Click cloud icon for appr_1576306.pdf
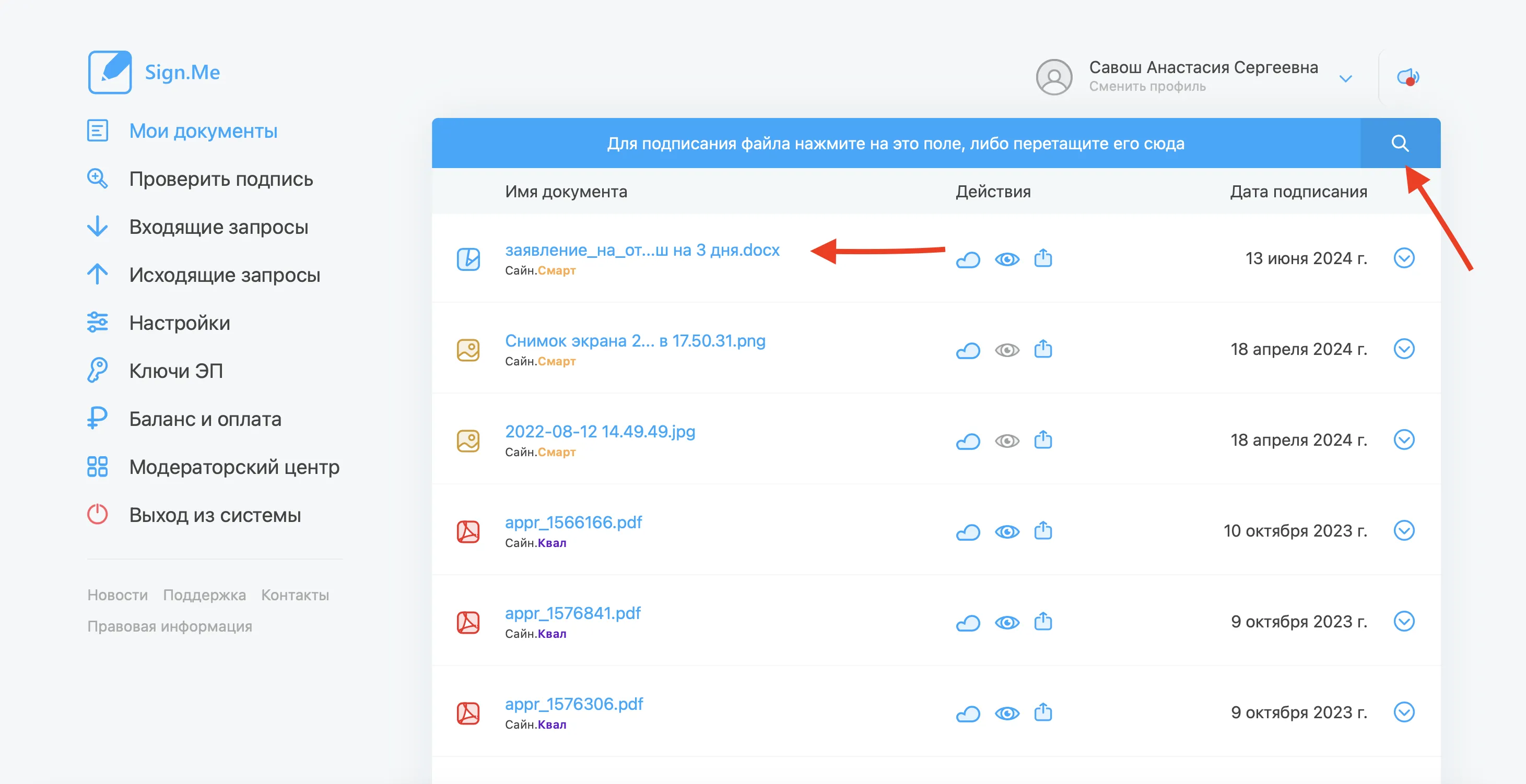The width and height of the screenshot is (1526, 784). coord(968,714)
